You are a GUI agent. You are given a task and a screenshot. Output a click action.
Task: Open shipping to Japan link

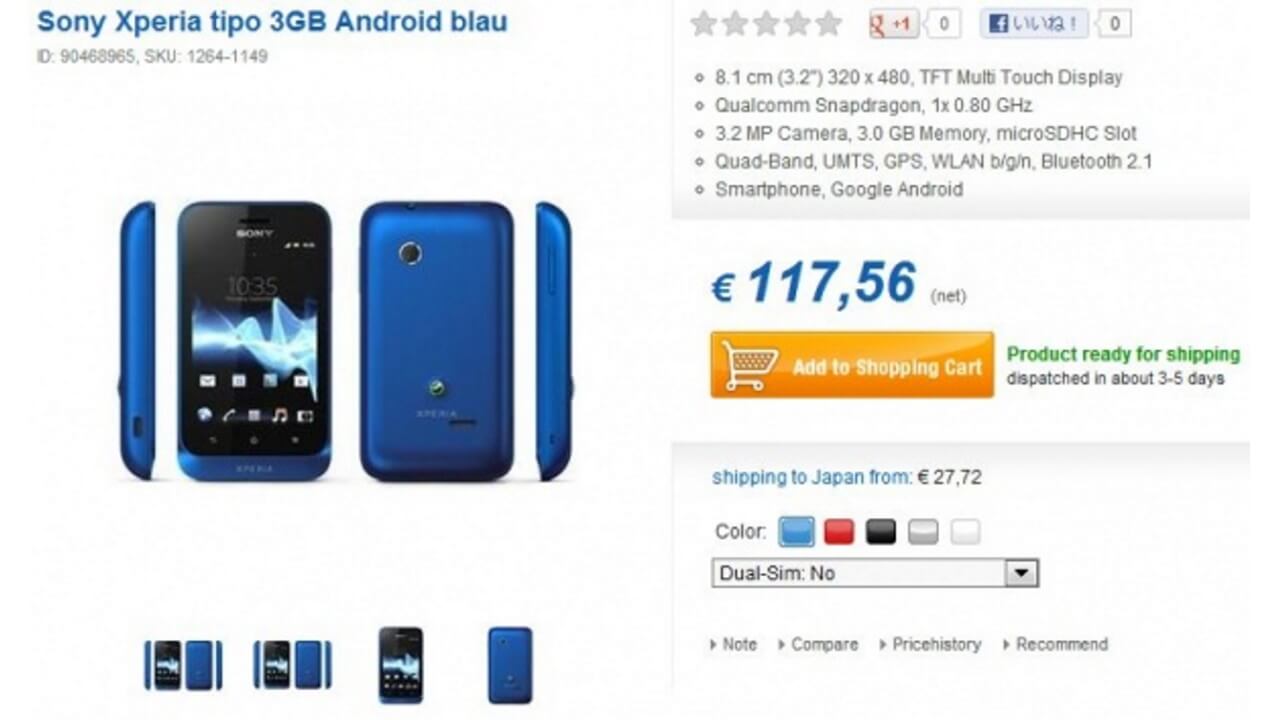tap(811, 477)
